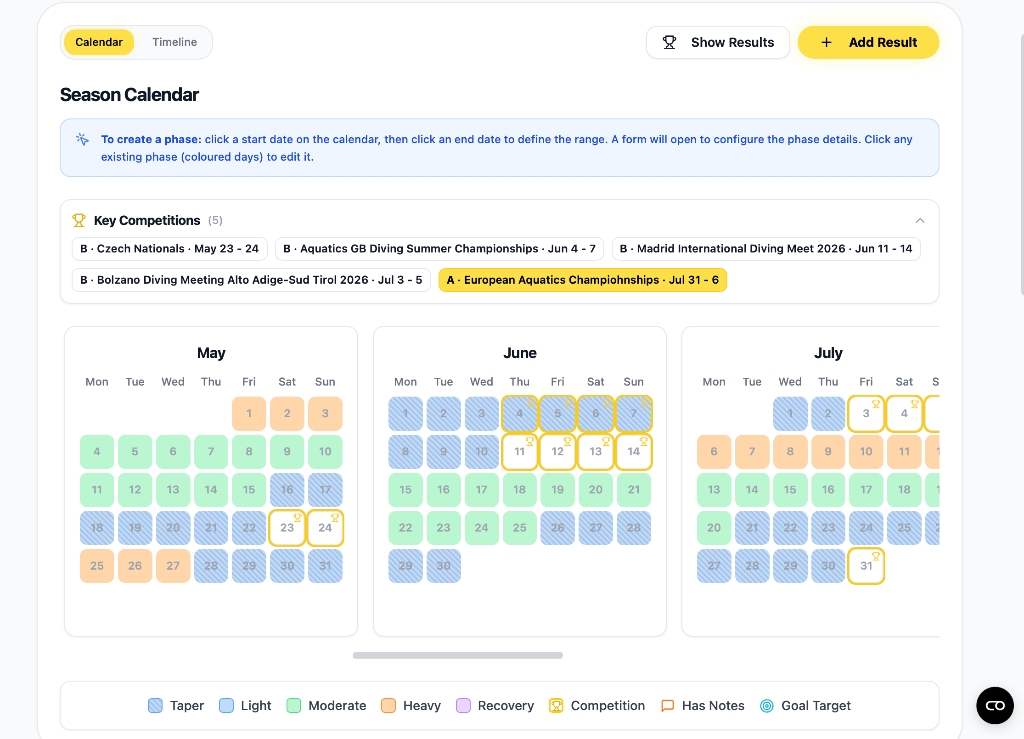Click the plus icon in Add Result

click(826, 42)
